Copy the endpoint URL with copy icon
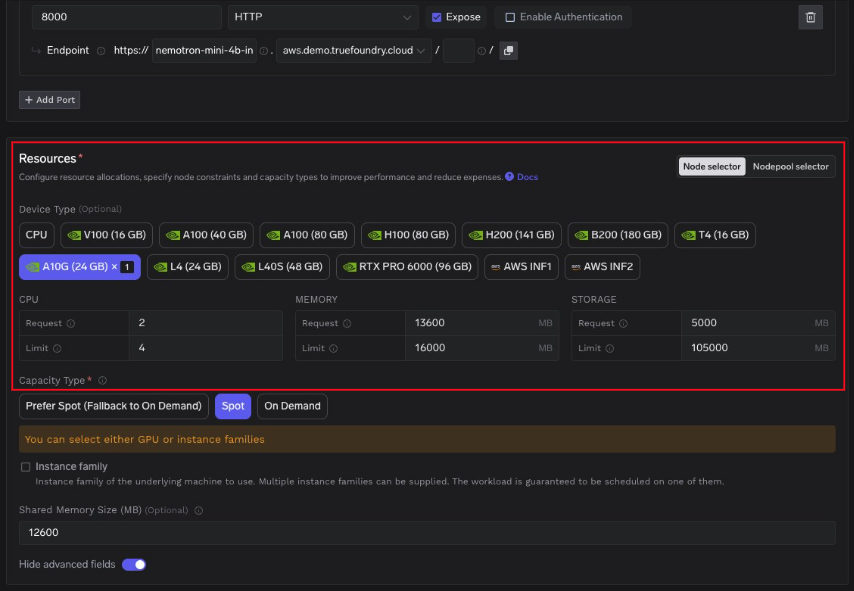Screen dimensions: 854x591 tap(508, 51)
